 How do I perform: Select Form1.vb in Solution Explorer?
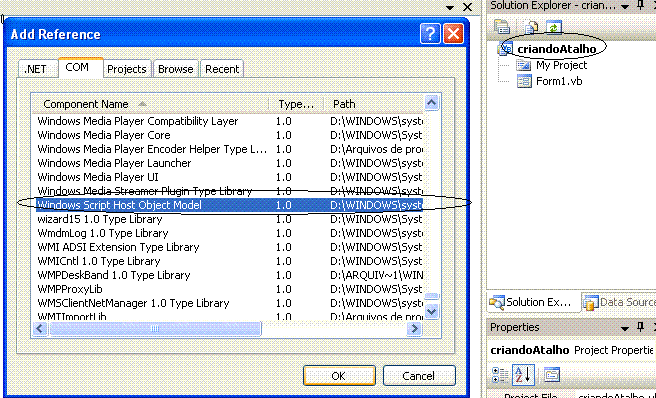pyautogui.click(x=559, y=81)
